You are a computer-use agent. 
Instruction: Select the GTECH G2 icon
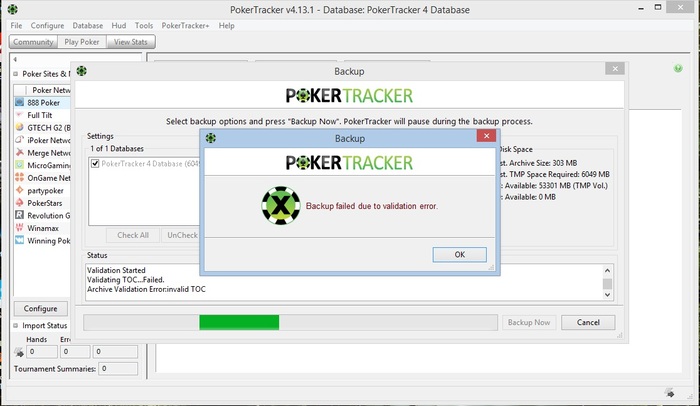click(x=20, y=127)
